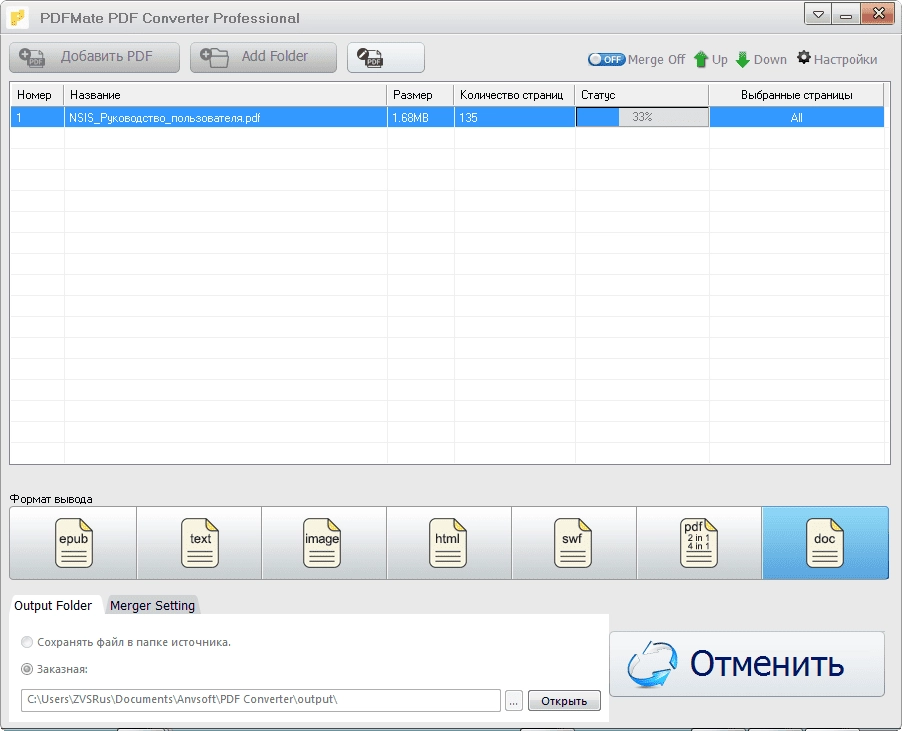Select html output format
The width and height of the screenshot is (902, 731).
pos(448,543)
